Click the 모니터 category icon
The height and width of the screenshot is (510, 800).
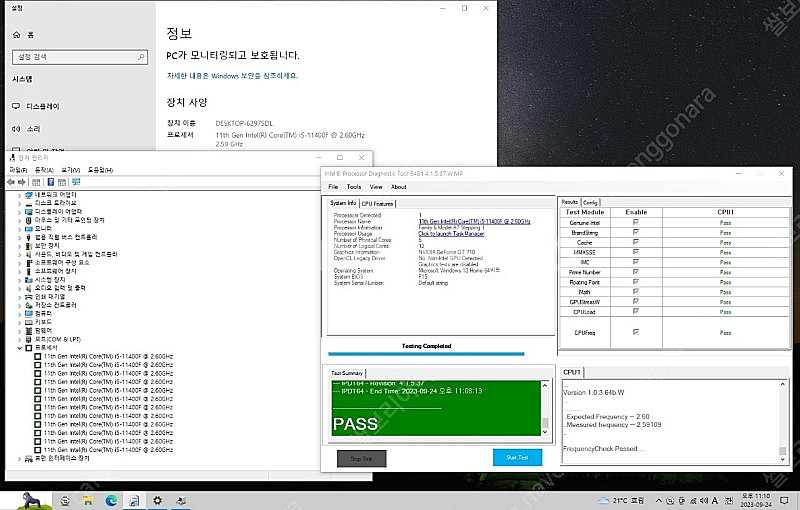(29, 229)
